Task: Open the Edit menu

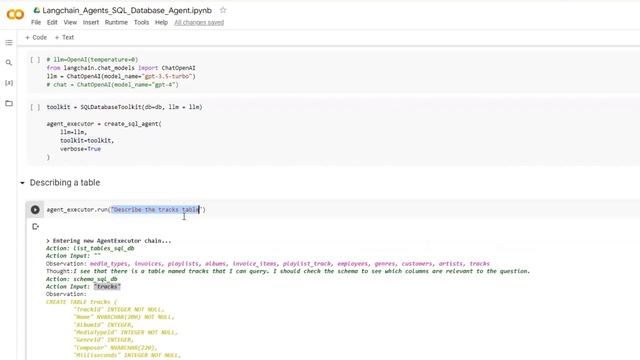Action: pos(52,22)
